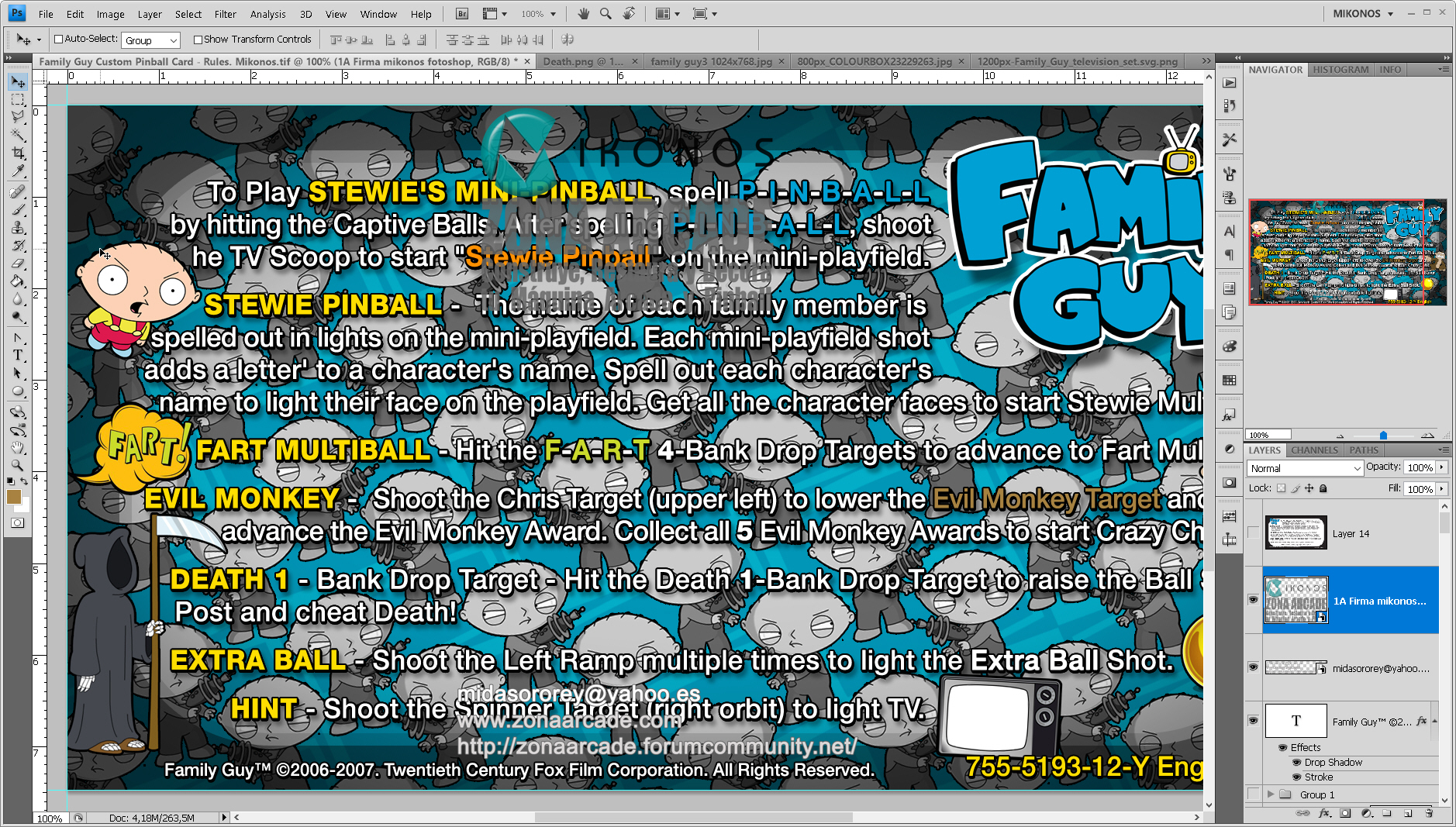Select the Magic Wand tool
The image size is (1456, 827).
[x=18, y=135]
